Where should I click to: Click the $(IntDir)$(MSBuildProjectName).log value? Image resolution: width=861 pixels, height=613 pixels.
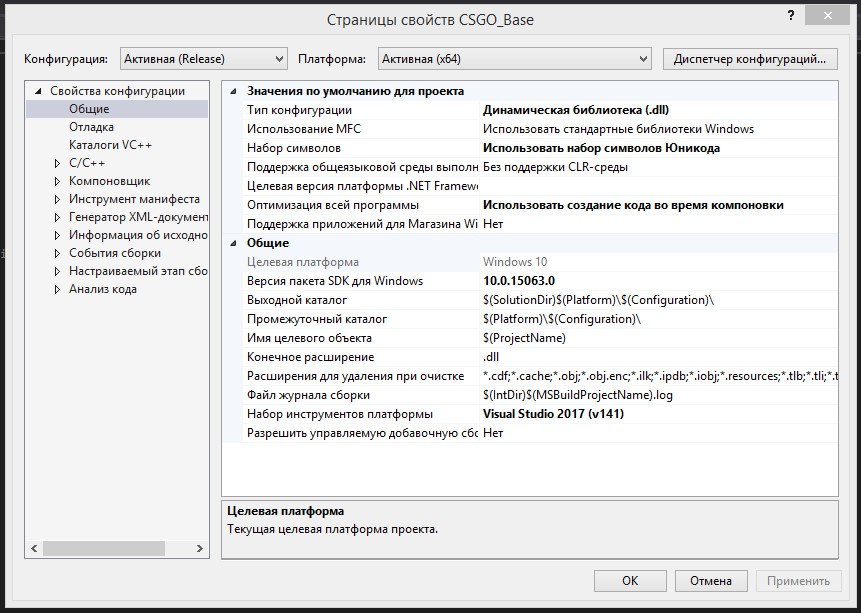pos(578,395)
